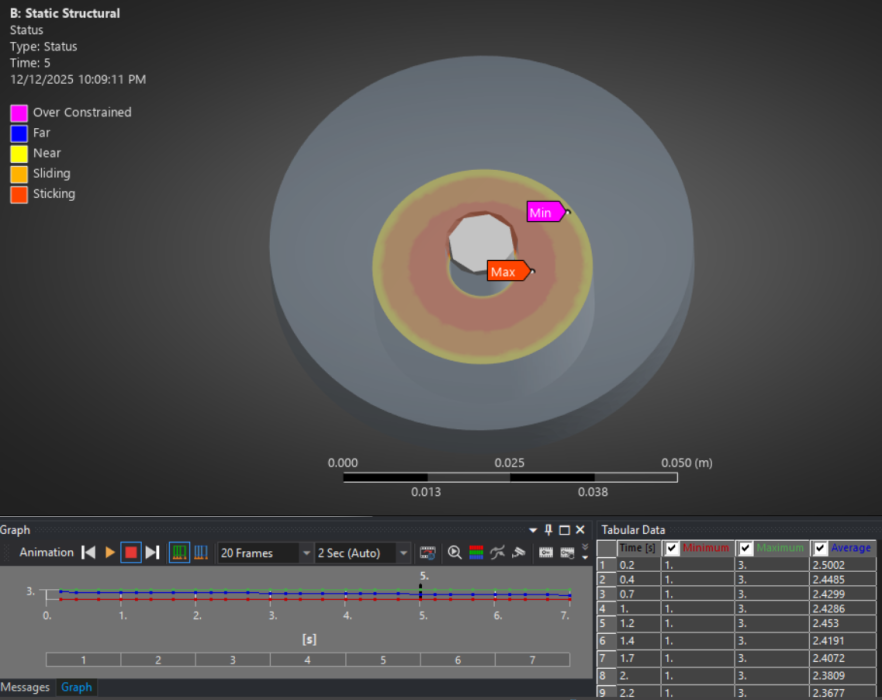
Task: Uncheck the Maximum column checkbox
Action: [745, 548]
